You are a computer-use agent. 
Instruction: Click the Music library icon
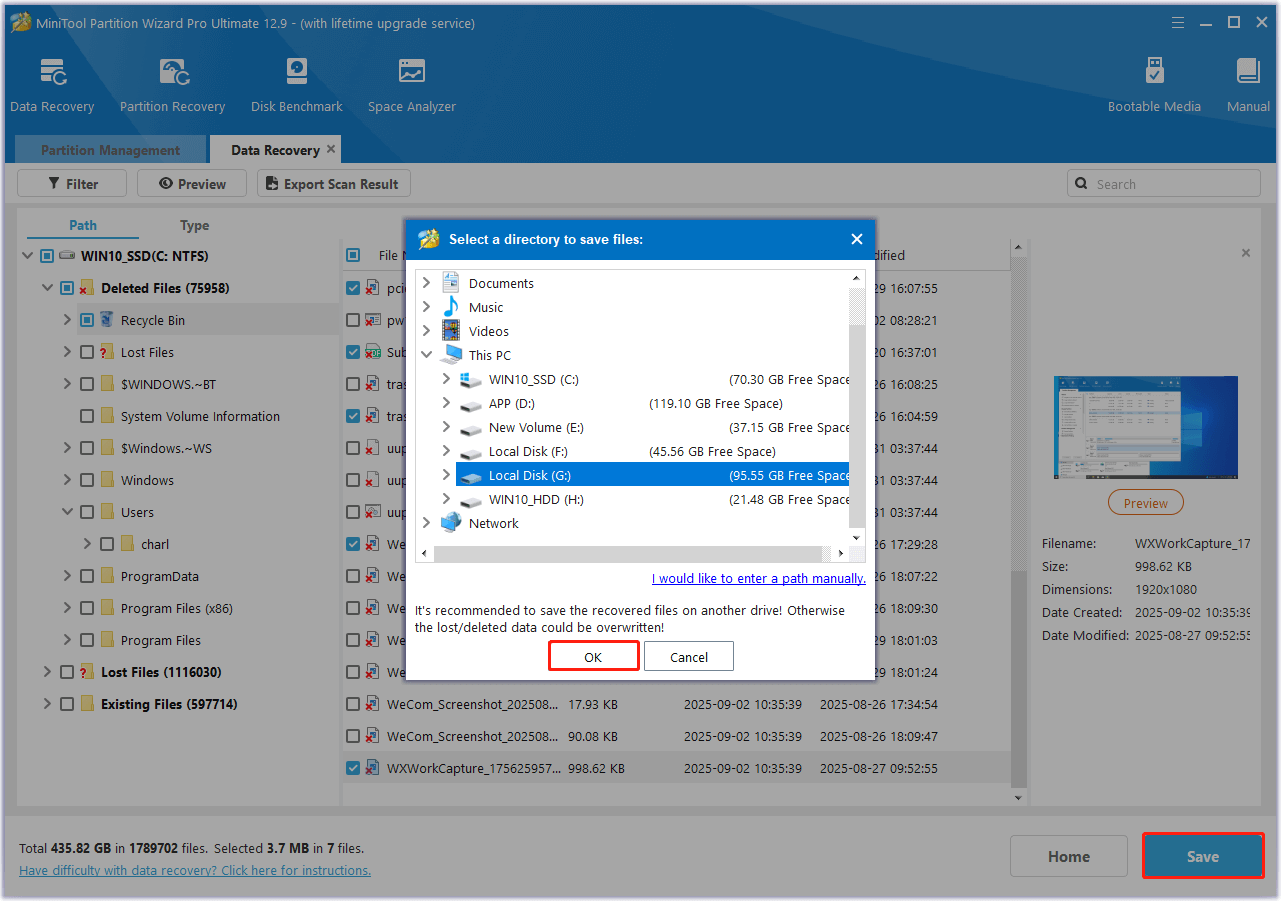click(451, 307)
